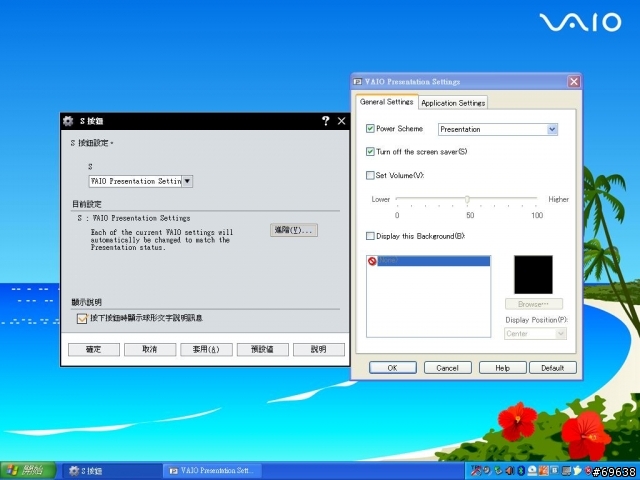This screenshot has width=640, height=480.
Task: Close the S button dialog
Action: (341, 121)
